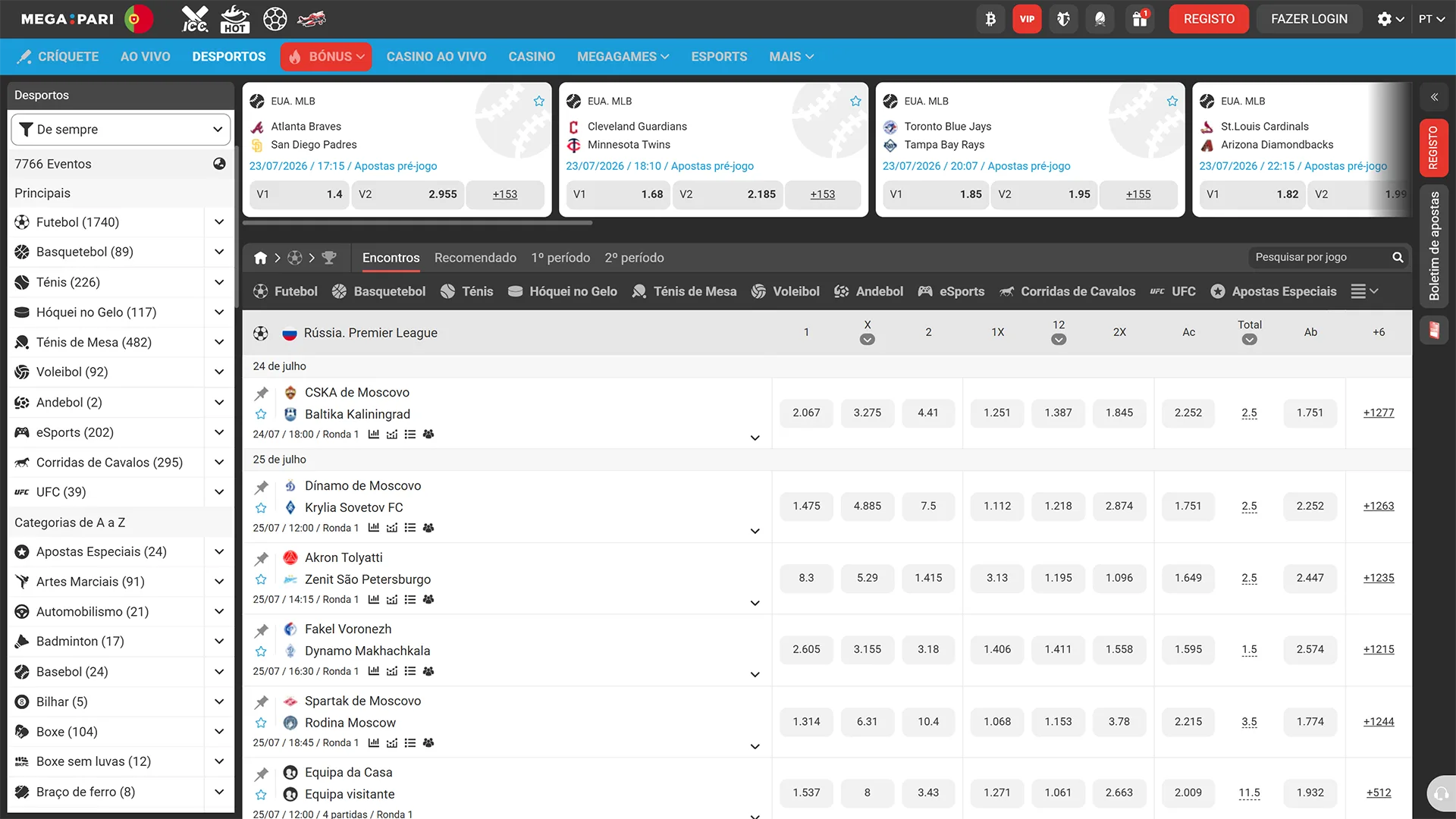The width and height of the screenshot is (1456, 819).
Task: Switch to the Recomendado tab
Action: (475, 258)
